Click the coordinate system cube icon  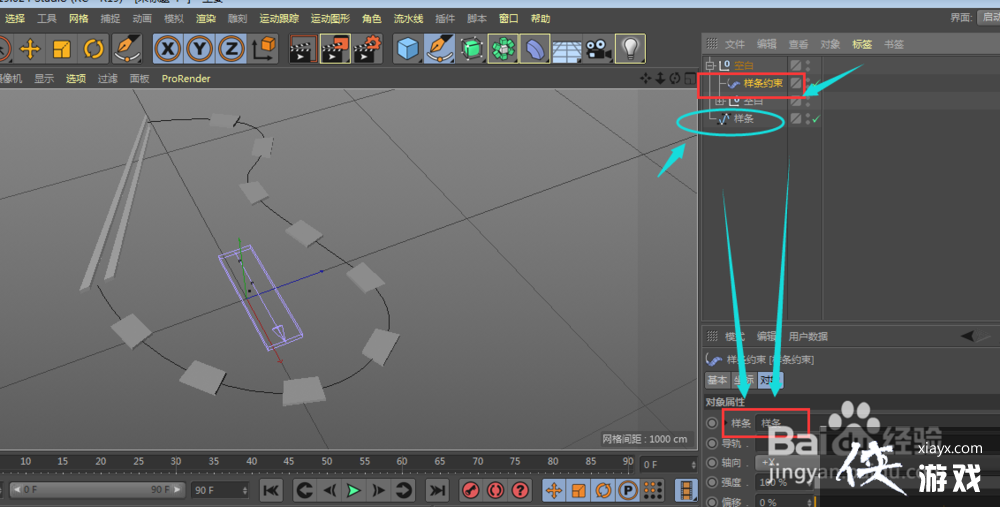(263, 48)
